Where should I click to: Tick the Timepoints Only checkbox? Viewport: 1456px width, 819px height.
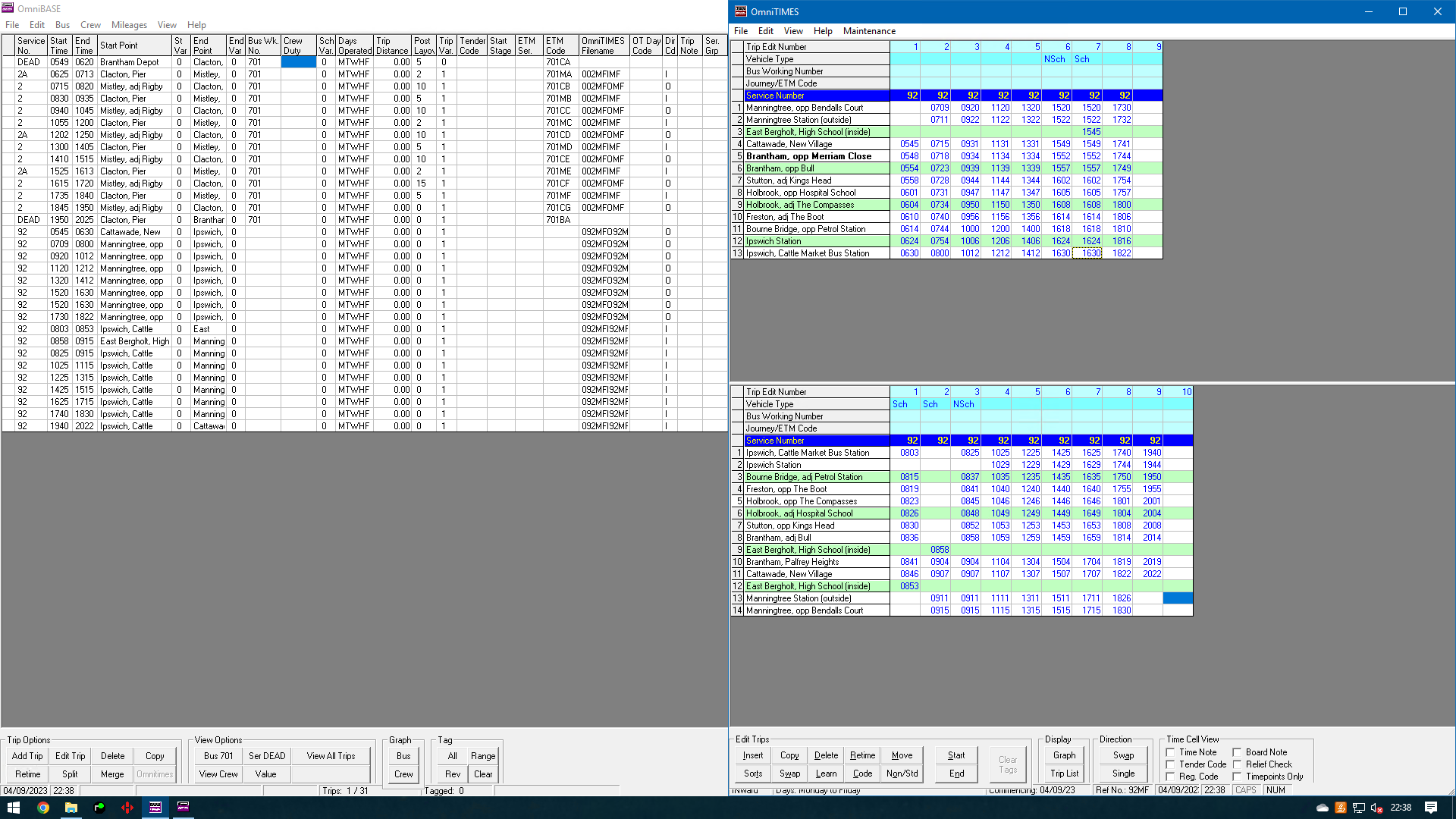1237,777
